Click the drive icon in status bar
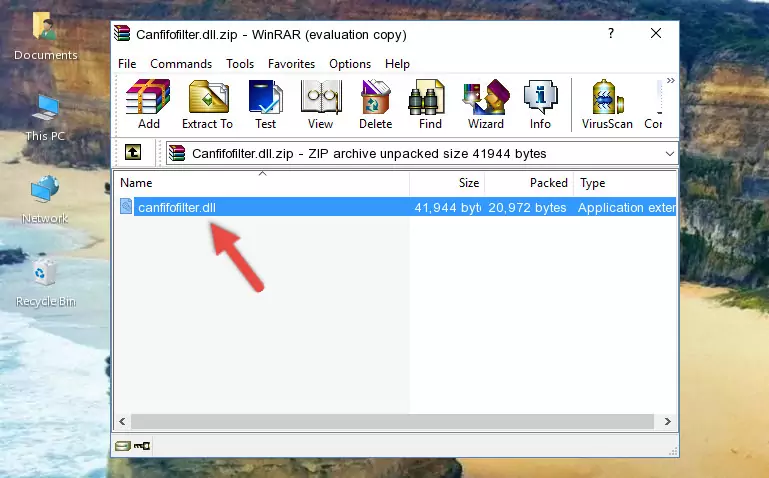 [x=123, y=446]
